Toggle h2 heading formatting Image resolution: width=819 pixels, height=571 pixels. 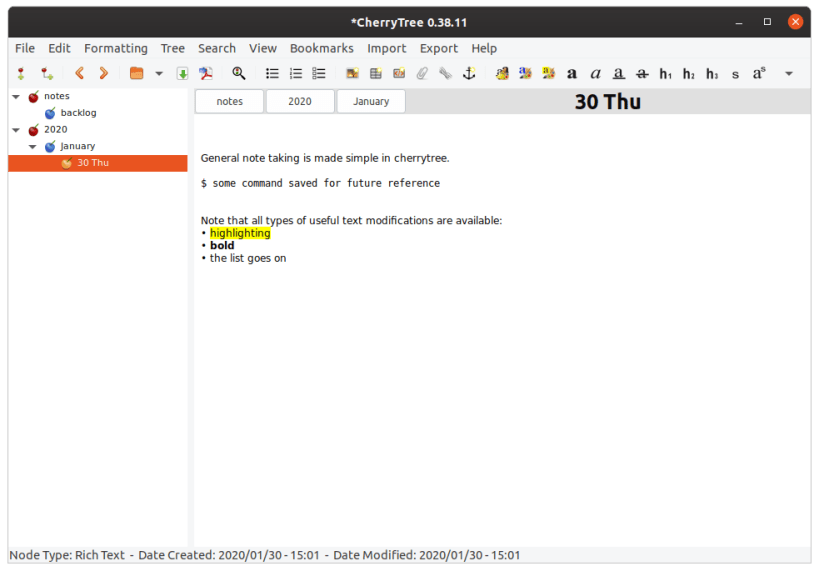coord(688,74)
